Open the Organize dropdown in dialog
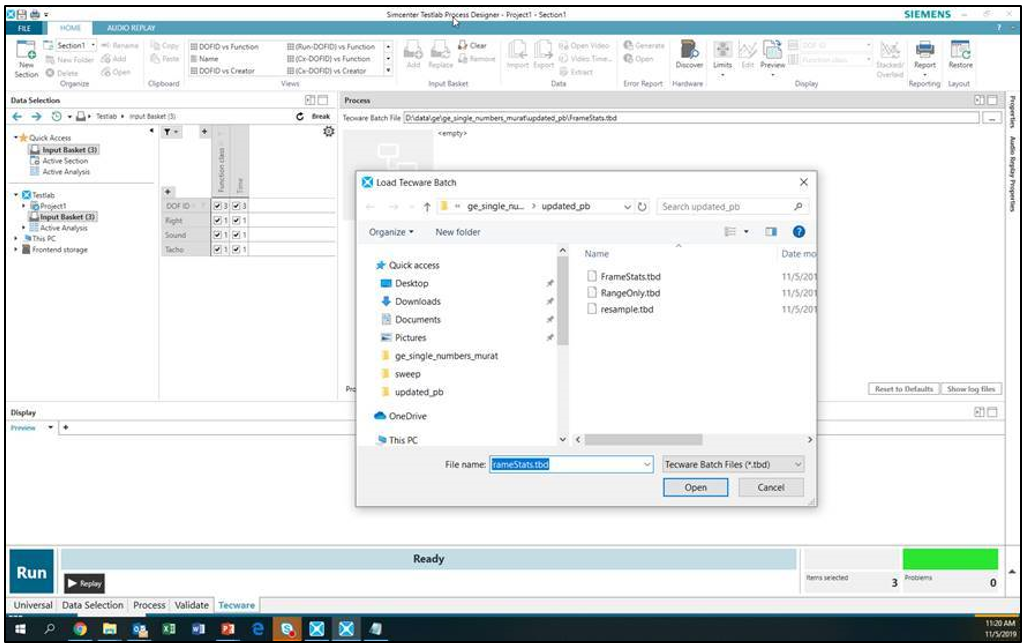The image size is (1025, 644). [x=390, y=232]
